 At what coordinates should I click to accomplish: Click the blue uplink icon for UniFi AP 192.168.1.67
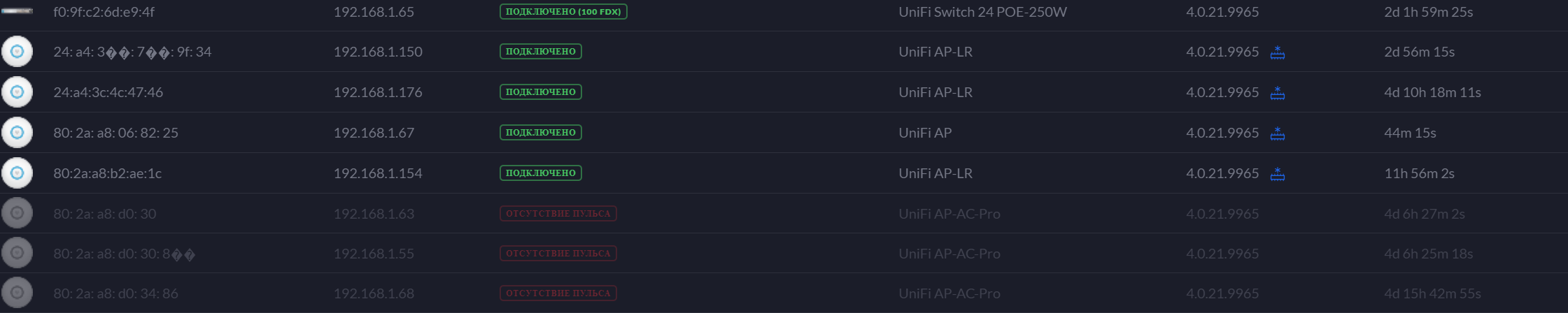coord(1277,133)
